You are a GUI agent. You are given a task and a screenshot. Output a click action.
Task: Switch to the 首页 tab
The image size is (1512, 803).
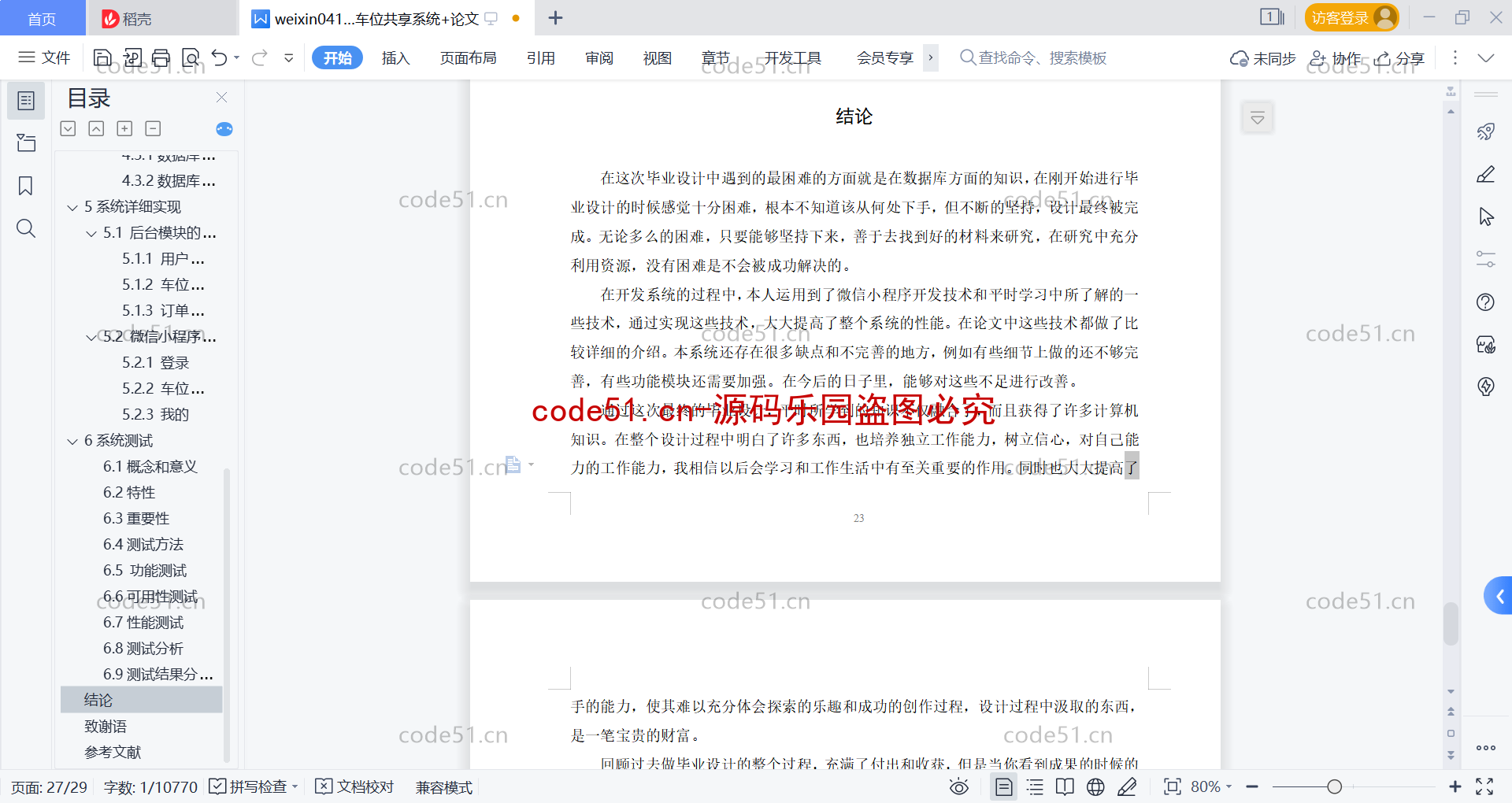coord(42,18)
